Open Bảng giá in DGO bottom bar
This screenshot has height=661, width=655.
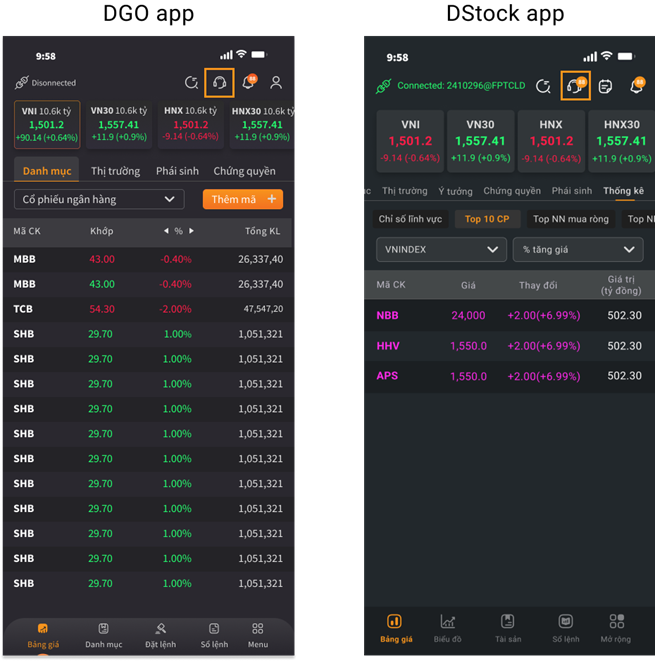tap(43, 636)
